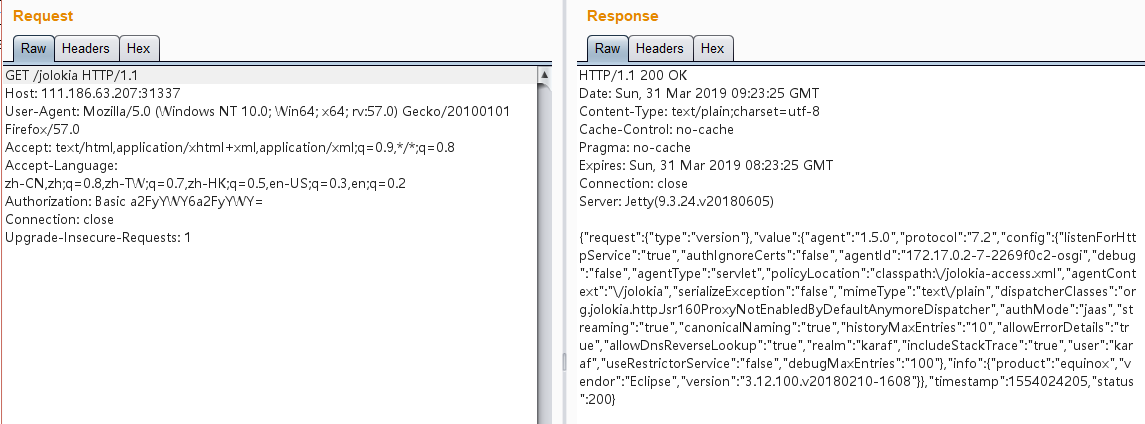Select the Response Raw tab

click(x=607, y=48)
